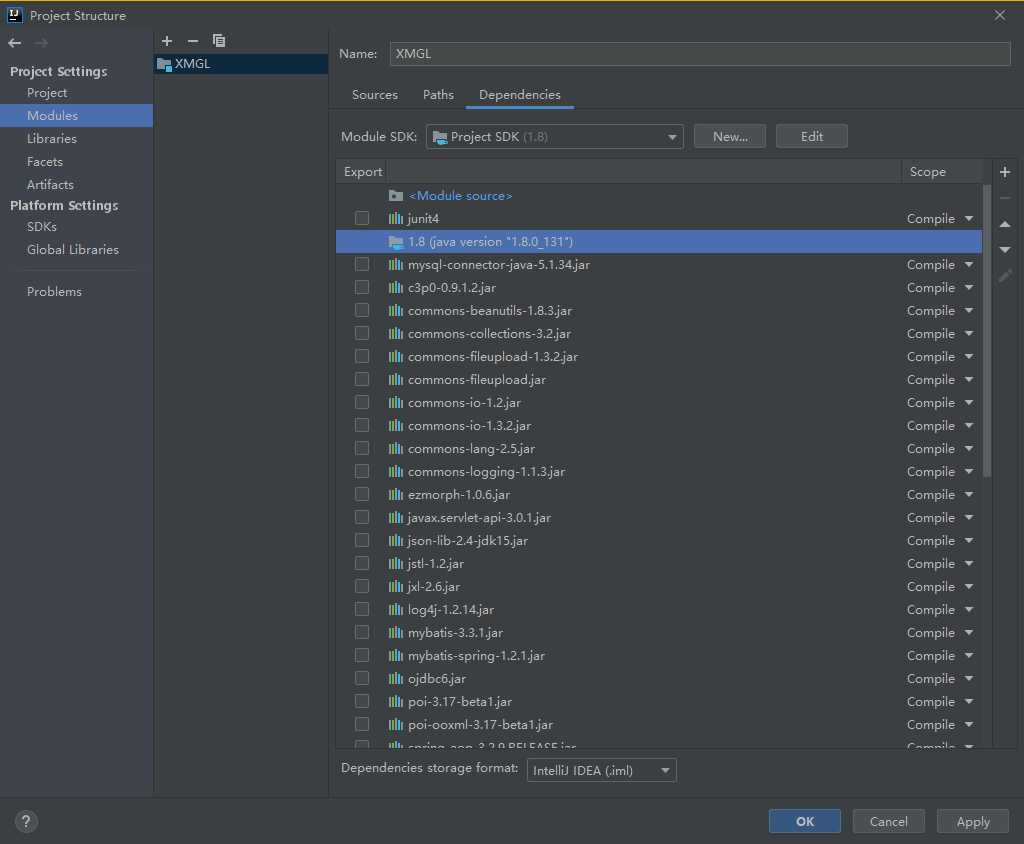
Task: Expand Scope dropdown for c3p0-0.9.1.2.jar
Action: click(x=968, y=288)
